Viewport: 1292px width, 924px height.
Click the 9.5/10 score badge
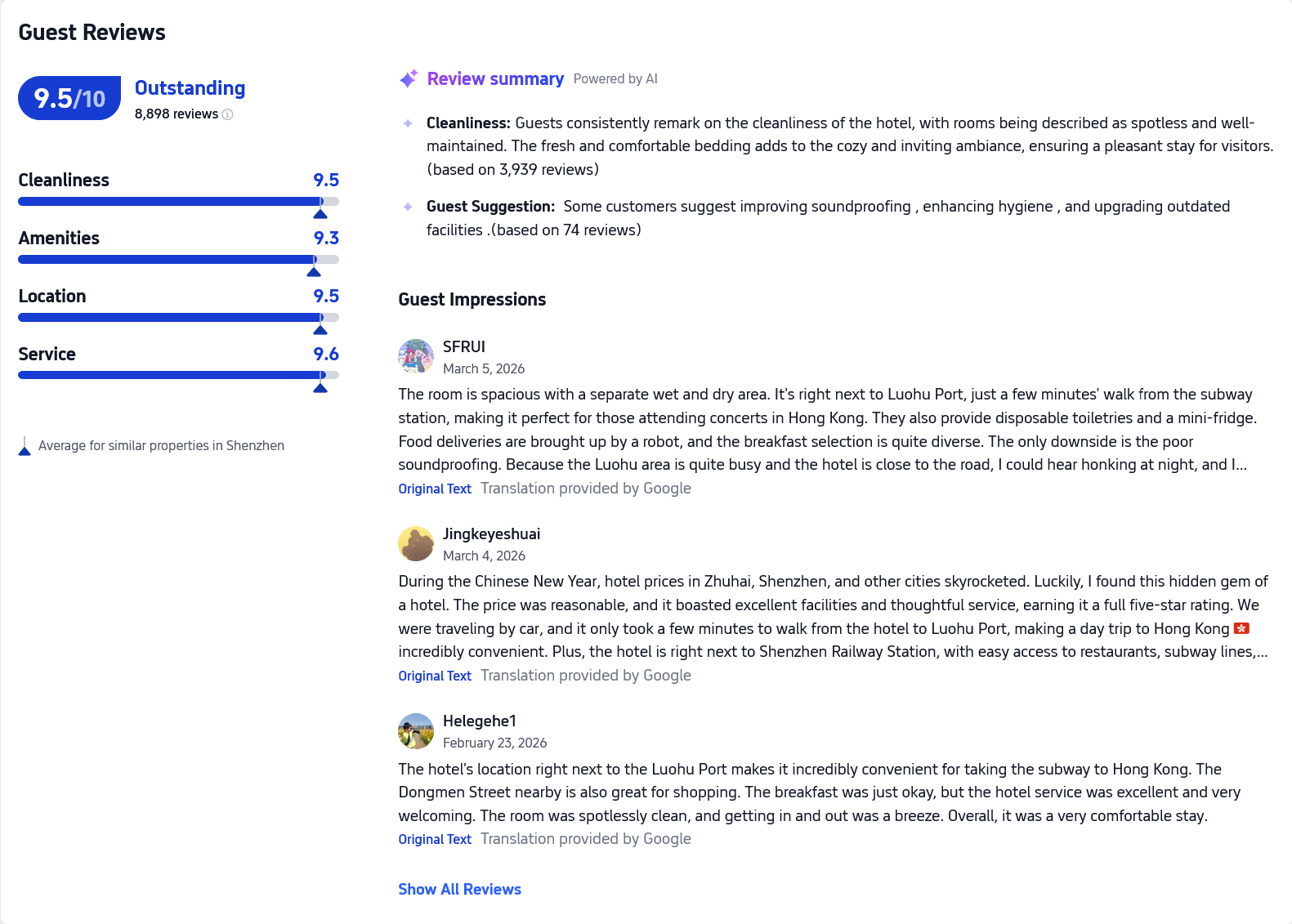pyautogui.click(x=69, y=98)
